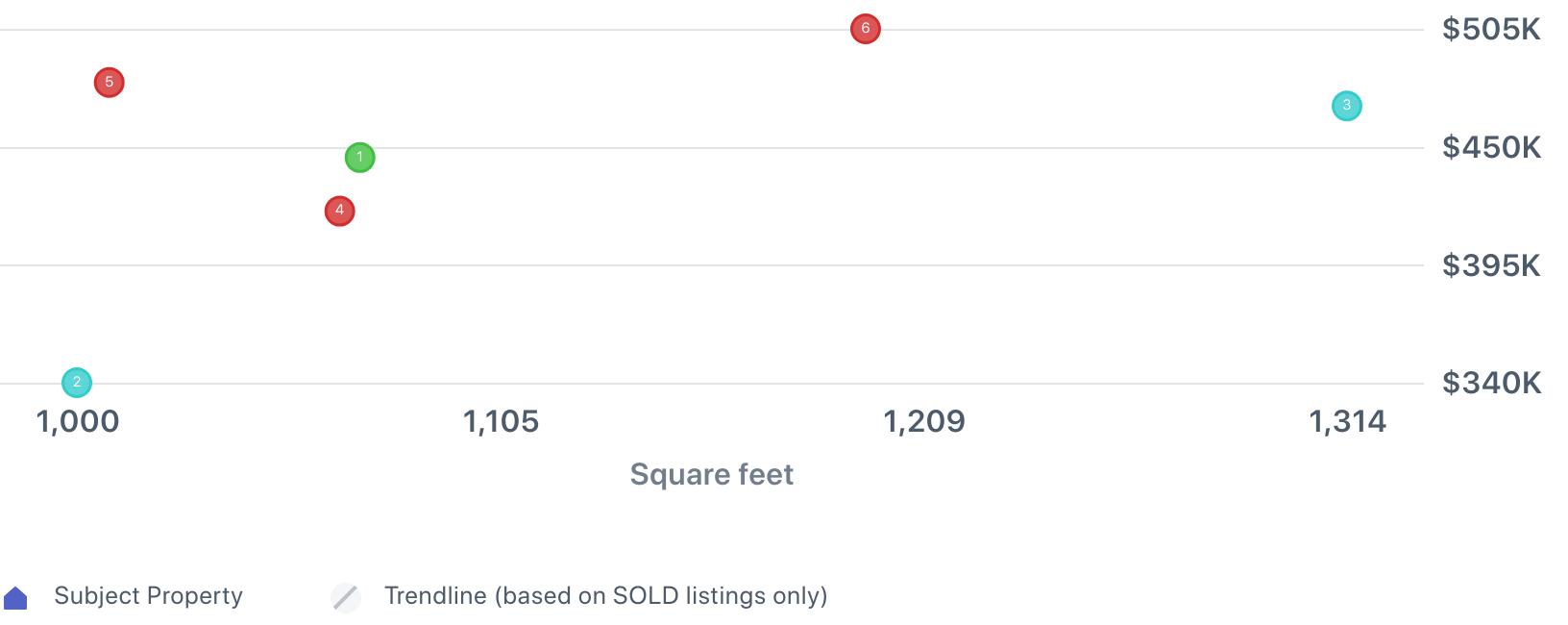Viewport: 1568px width, 625px height.
Task: Click green data point number 1
Action: [x=359, y=158]
